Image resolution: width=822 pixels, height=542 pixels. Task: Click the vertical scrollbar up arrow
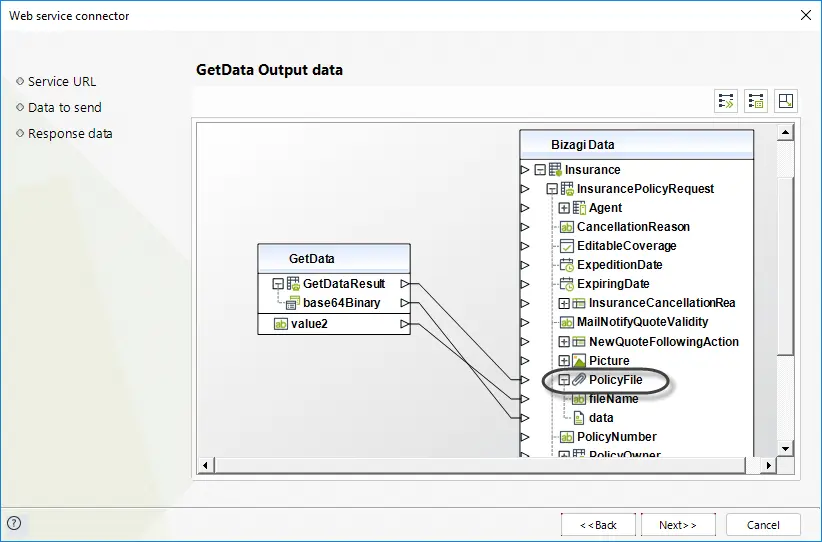coord(785,132)
